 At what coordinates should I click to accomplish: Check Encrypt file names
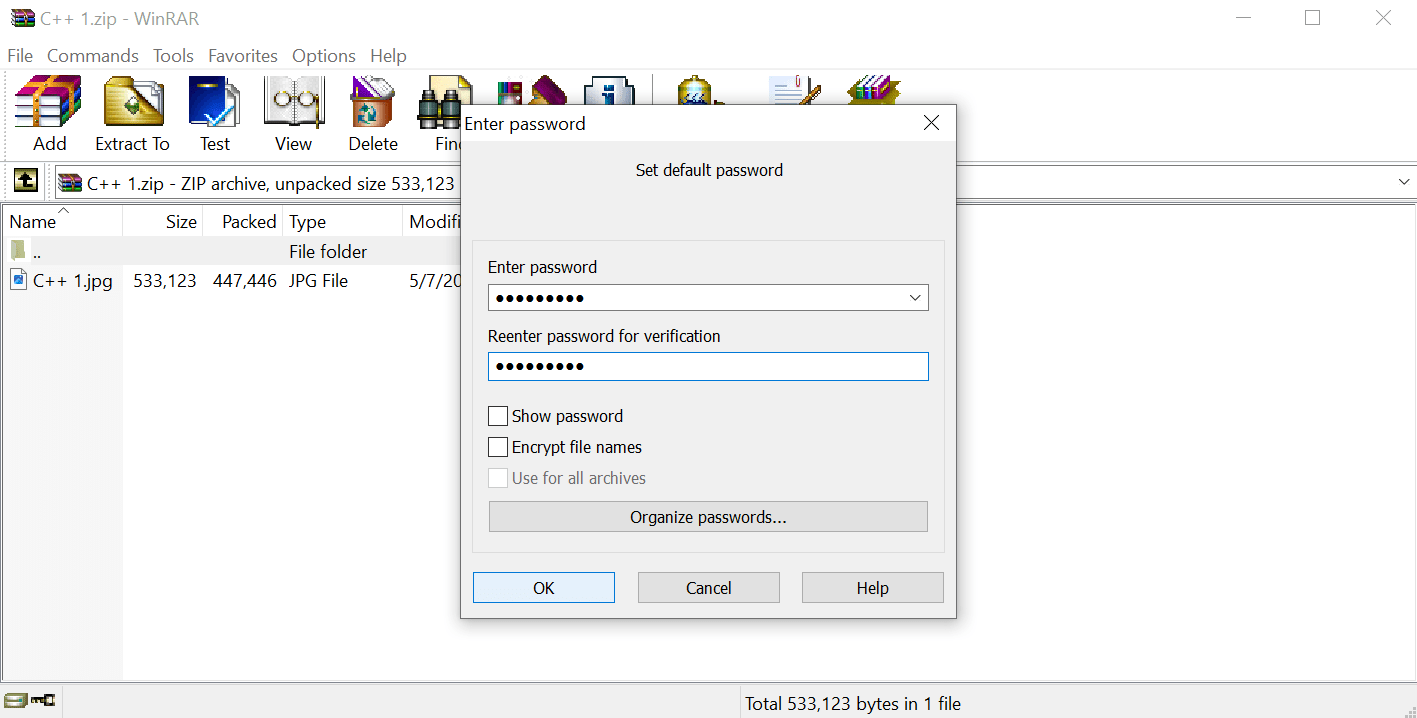498,447
